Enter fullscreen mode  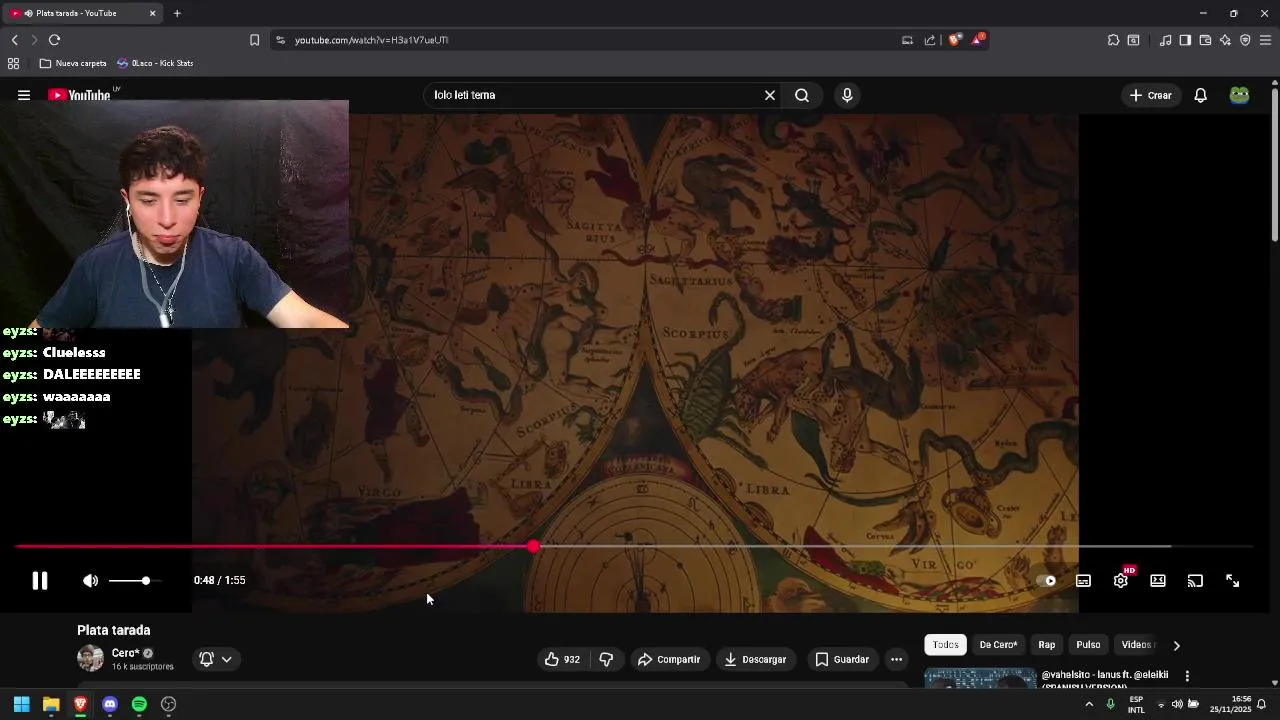[x=1233, y=581]
